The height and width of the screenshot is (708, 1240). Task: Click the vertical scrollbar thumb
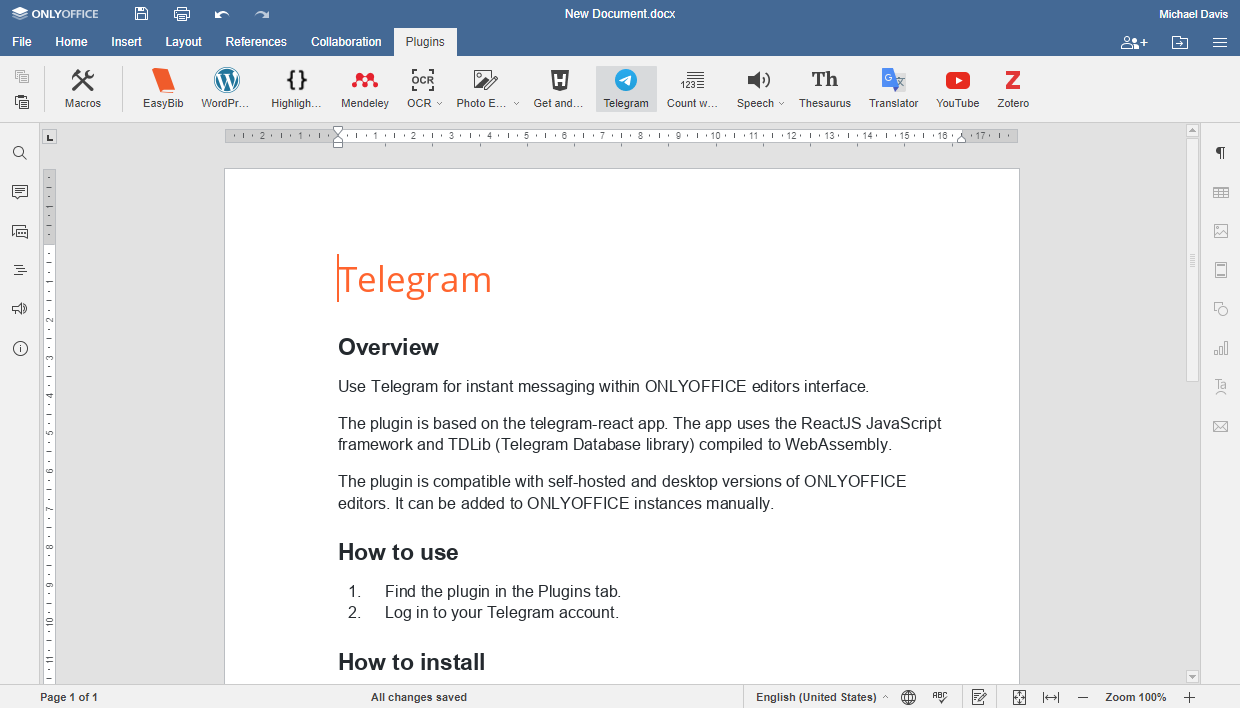click(1192, 259)
